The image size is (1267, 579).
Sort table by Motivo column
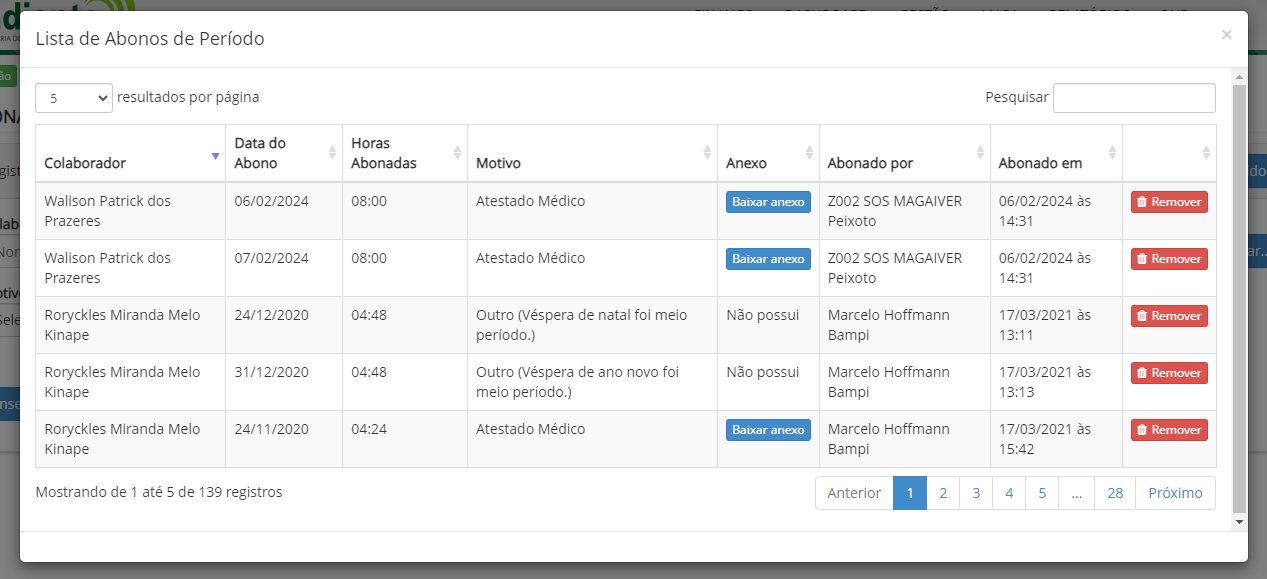pyautogui.click(x=592, y=154)
